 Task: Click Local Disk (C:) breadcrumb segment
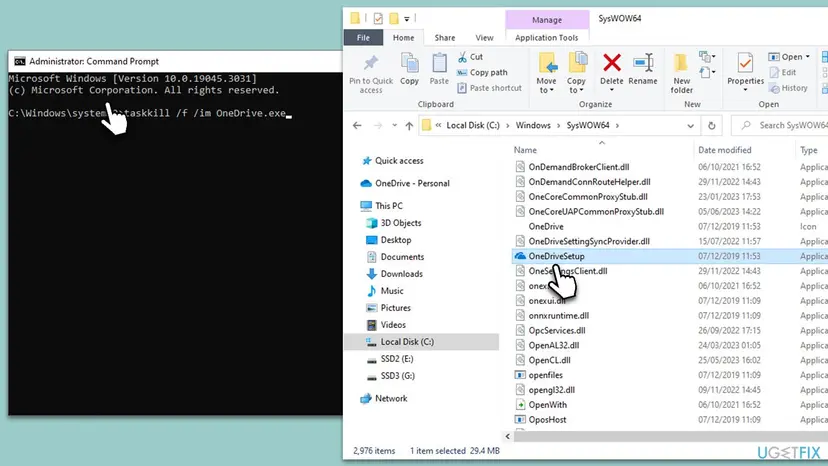click(x=473, y=125)
